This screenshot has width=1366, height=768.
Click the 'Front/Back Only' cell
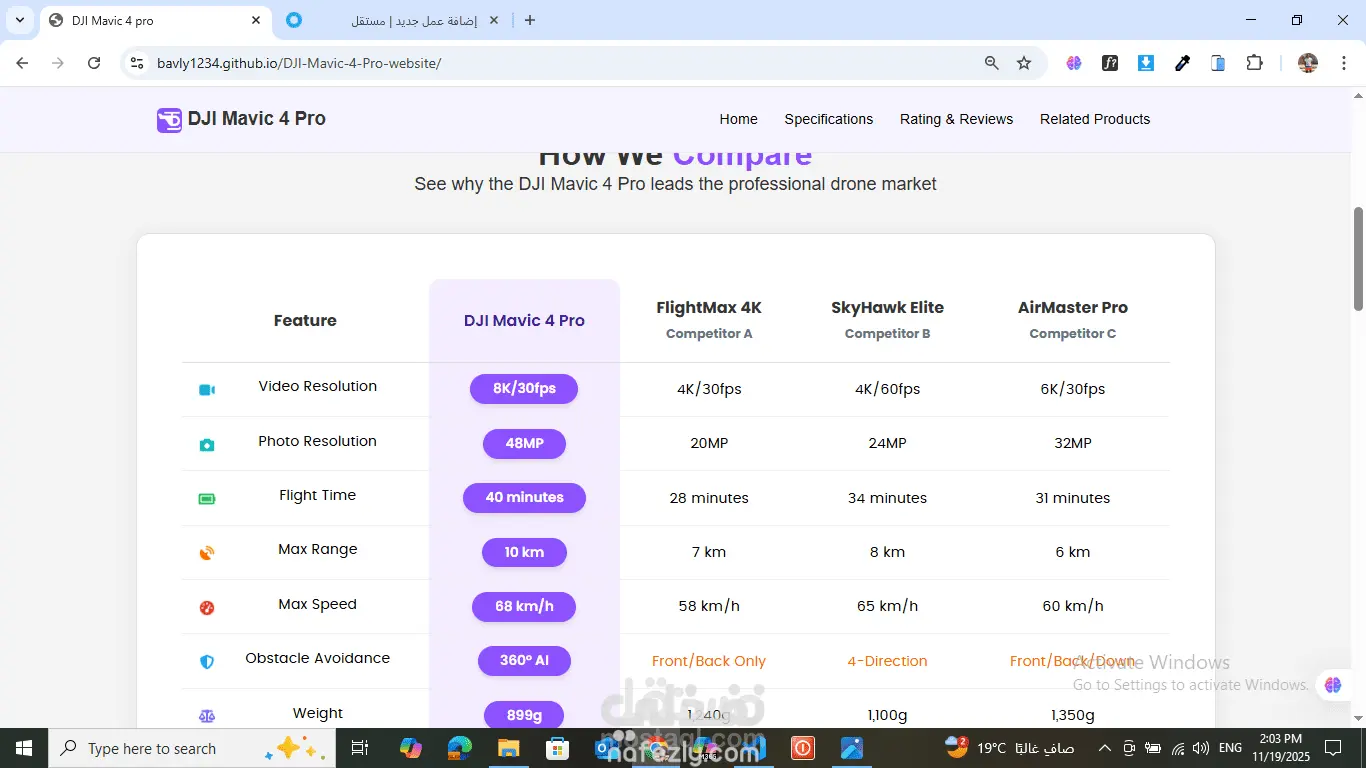709,661
